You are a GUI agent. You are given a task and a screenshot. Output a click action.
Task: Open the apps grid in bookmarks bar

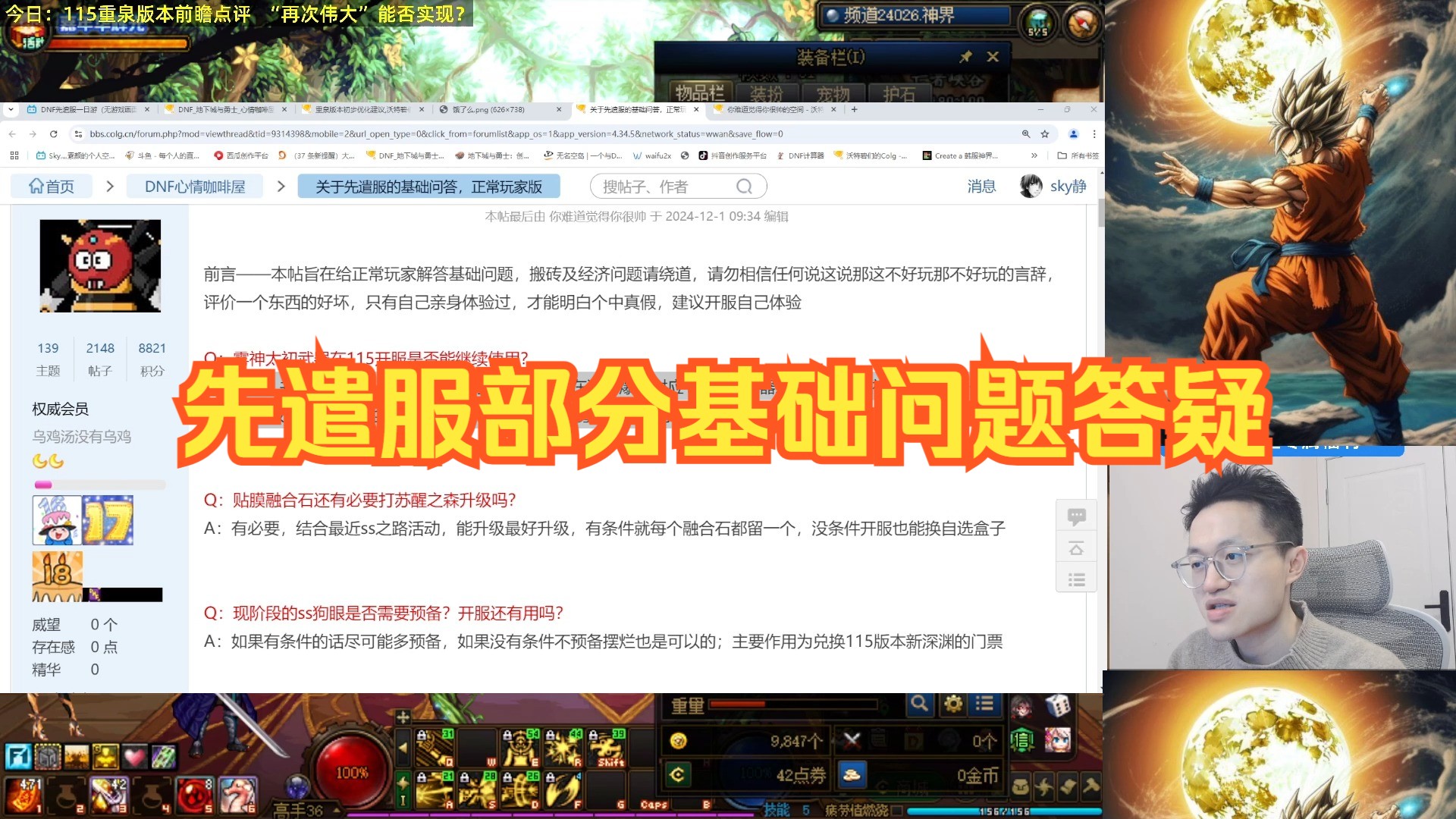14,155
